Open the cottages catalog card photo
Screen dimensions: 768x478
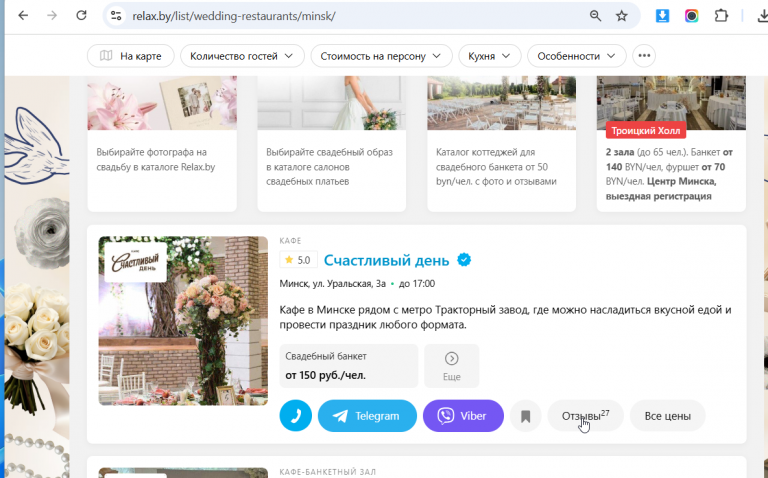502,103
